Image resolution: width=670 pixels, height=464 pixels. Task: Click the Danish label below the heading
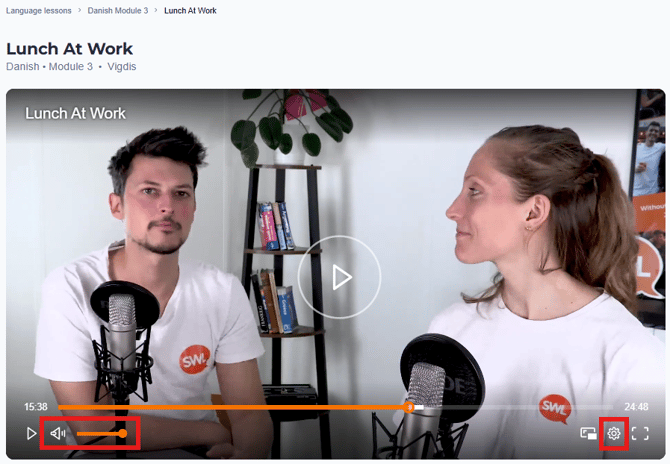coord(23,67)
